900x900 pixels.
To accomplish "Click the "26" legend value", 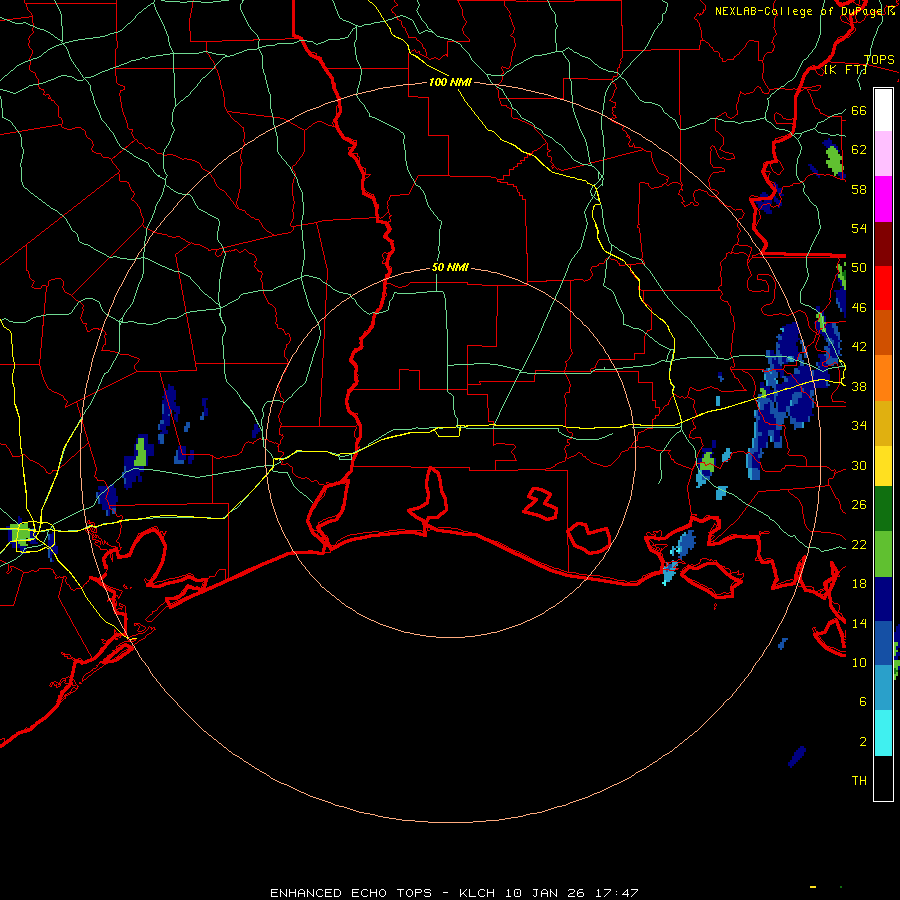I will [x=859, y=505].
